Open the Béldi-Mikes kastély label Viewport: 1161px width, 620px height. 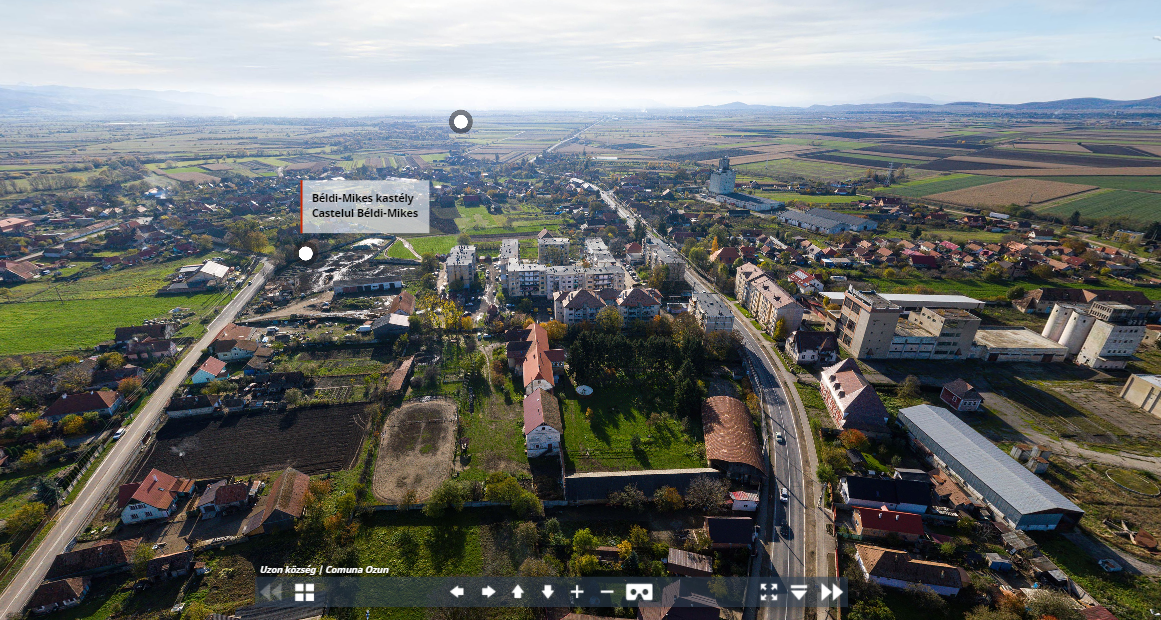pos(366,206)
